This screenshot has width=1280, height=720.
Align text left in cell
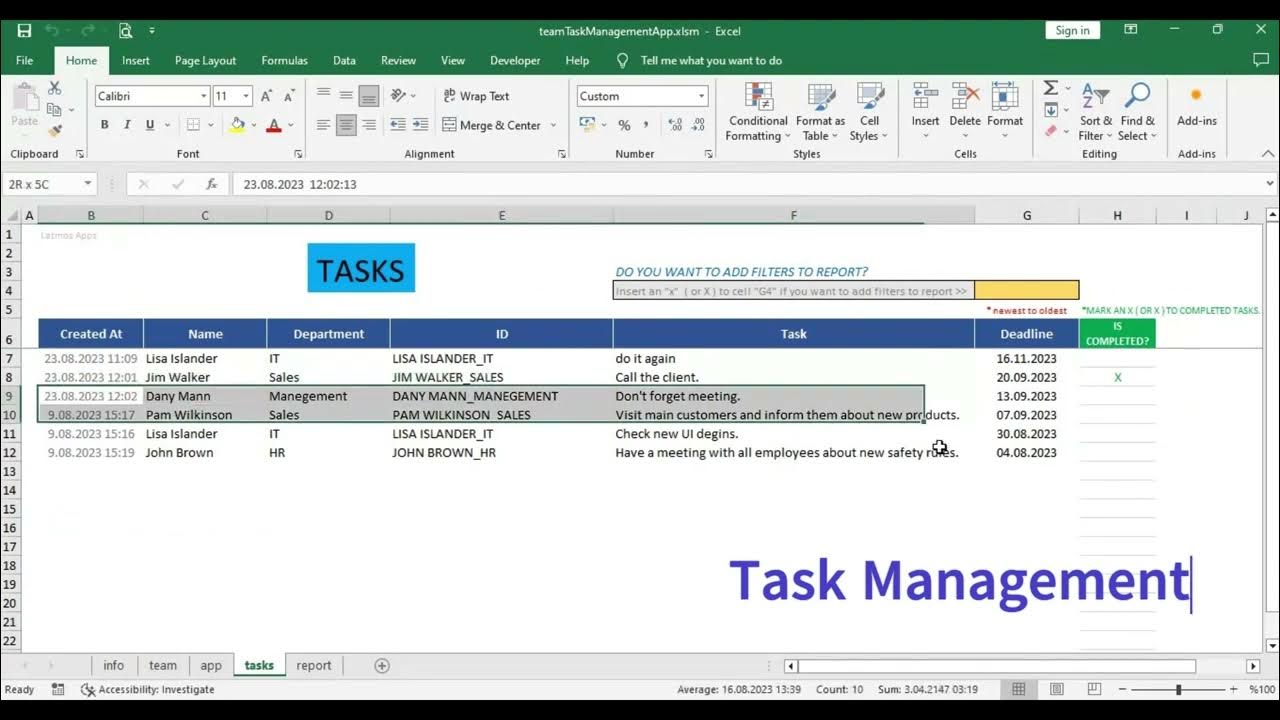click(x=323, y=125)
